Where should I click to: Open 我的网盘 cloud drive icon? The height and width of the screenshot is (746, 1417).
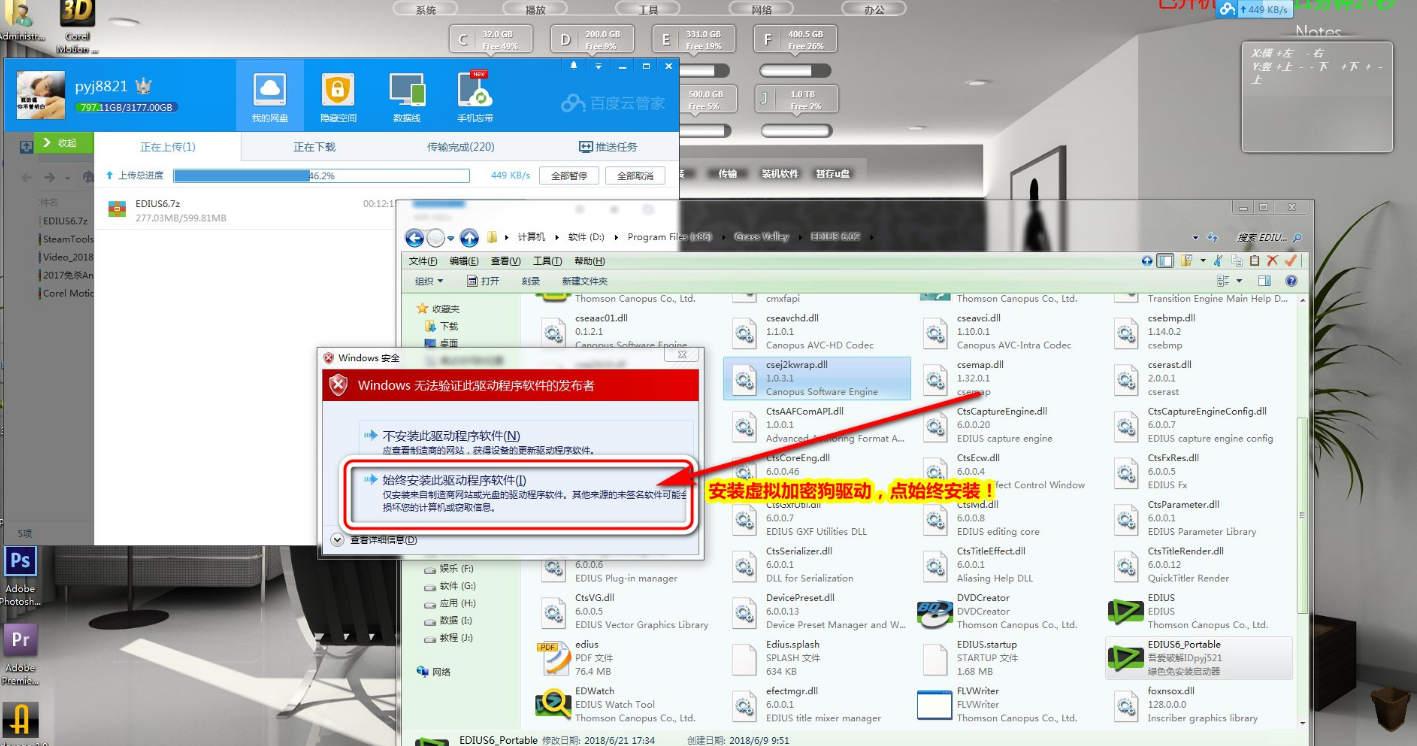pyautogui.click(x=270, y=97)
